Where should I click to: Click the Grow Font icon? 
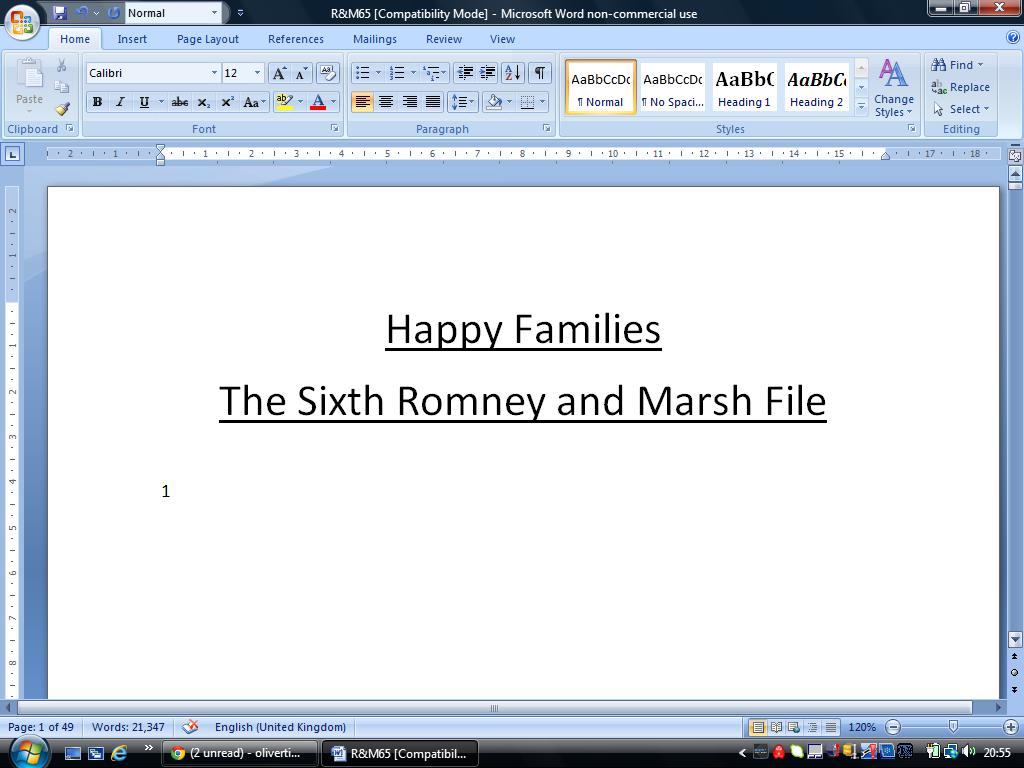tap(280, 73)
